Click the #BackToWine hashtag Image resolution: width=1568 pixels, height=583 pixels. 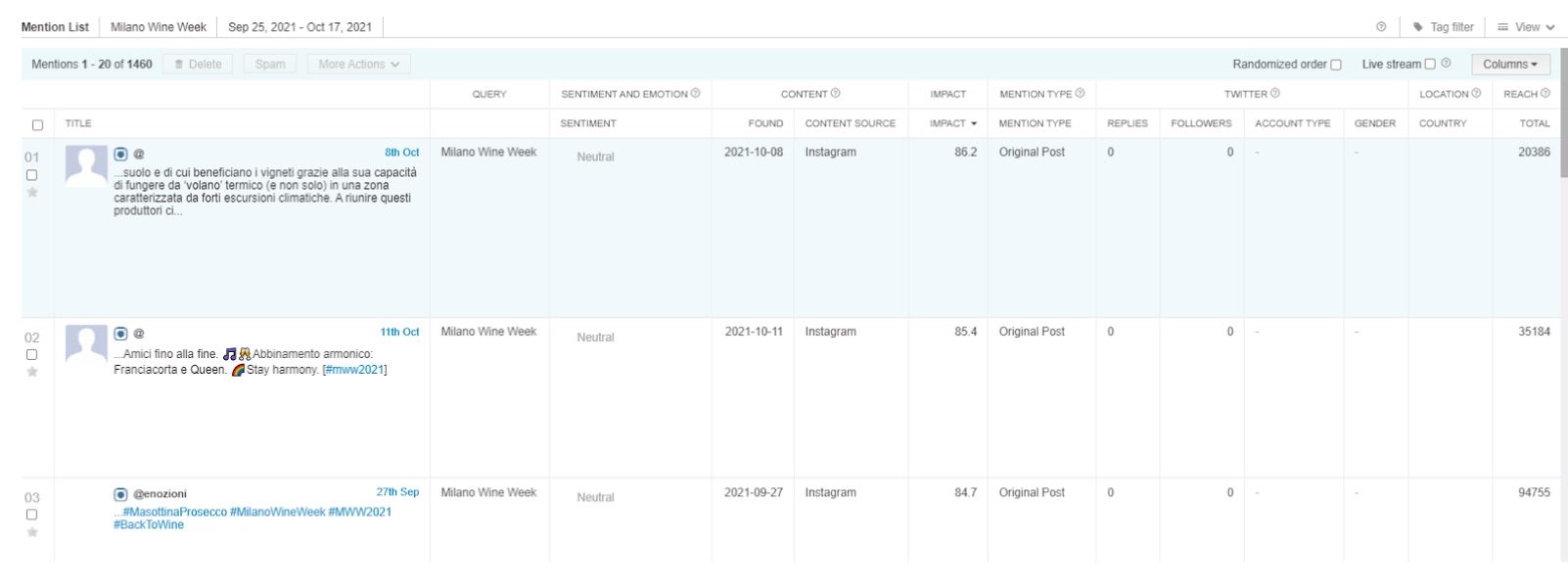click(149, 525)
